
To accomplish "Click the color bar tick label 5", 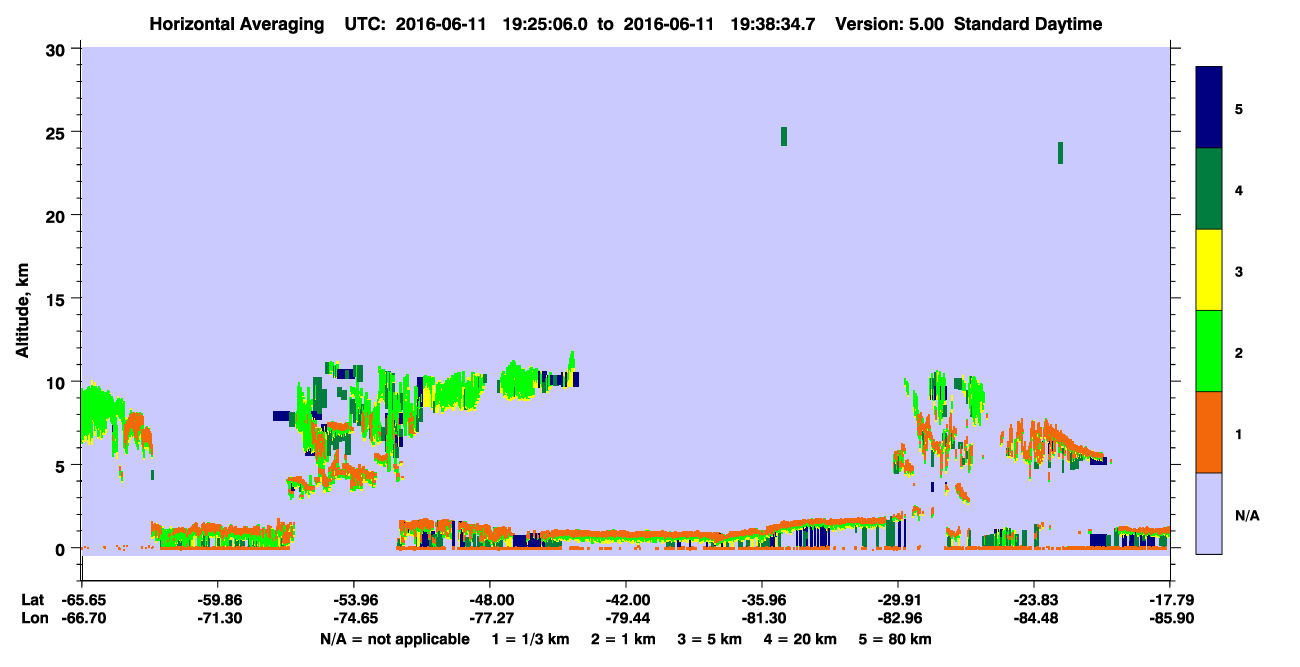I will pyautogui.click(x=1238, y=108).
